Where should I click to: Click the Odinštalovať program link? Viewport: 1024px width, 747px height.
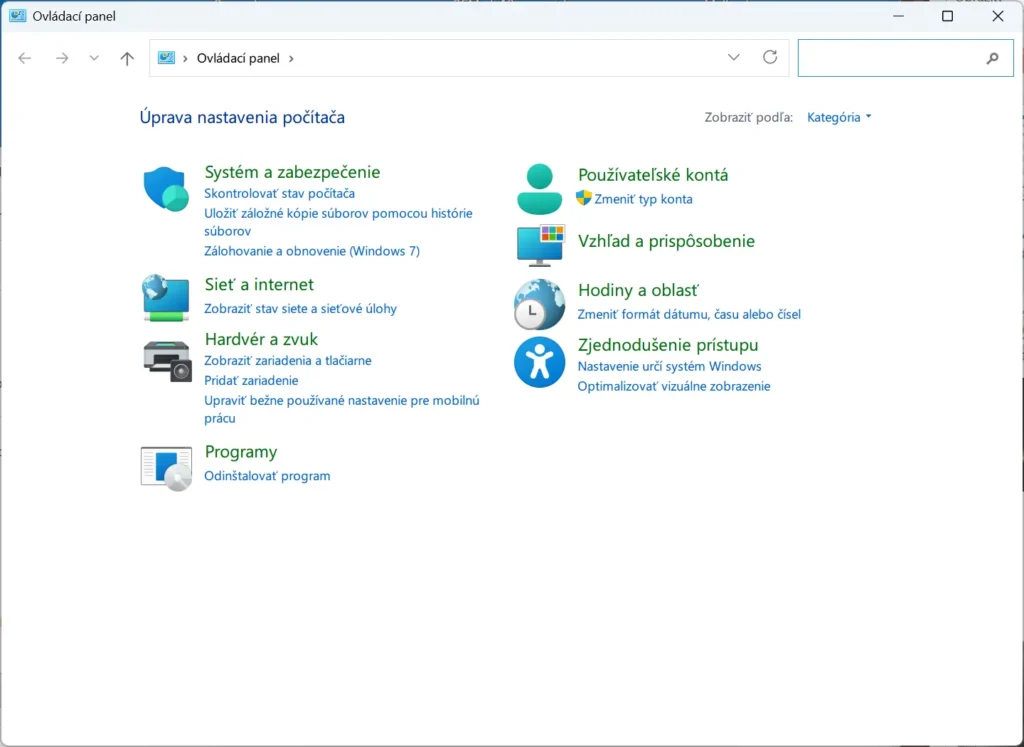click(x=266, y=476)
